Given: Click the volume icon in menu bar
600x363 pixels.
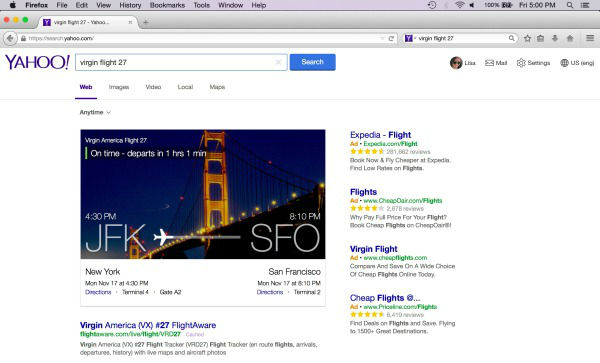Looking at the screenshot, I should coord(472,5).
